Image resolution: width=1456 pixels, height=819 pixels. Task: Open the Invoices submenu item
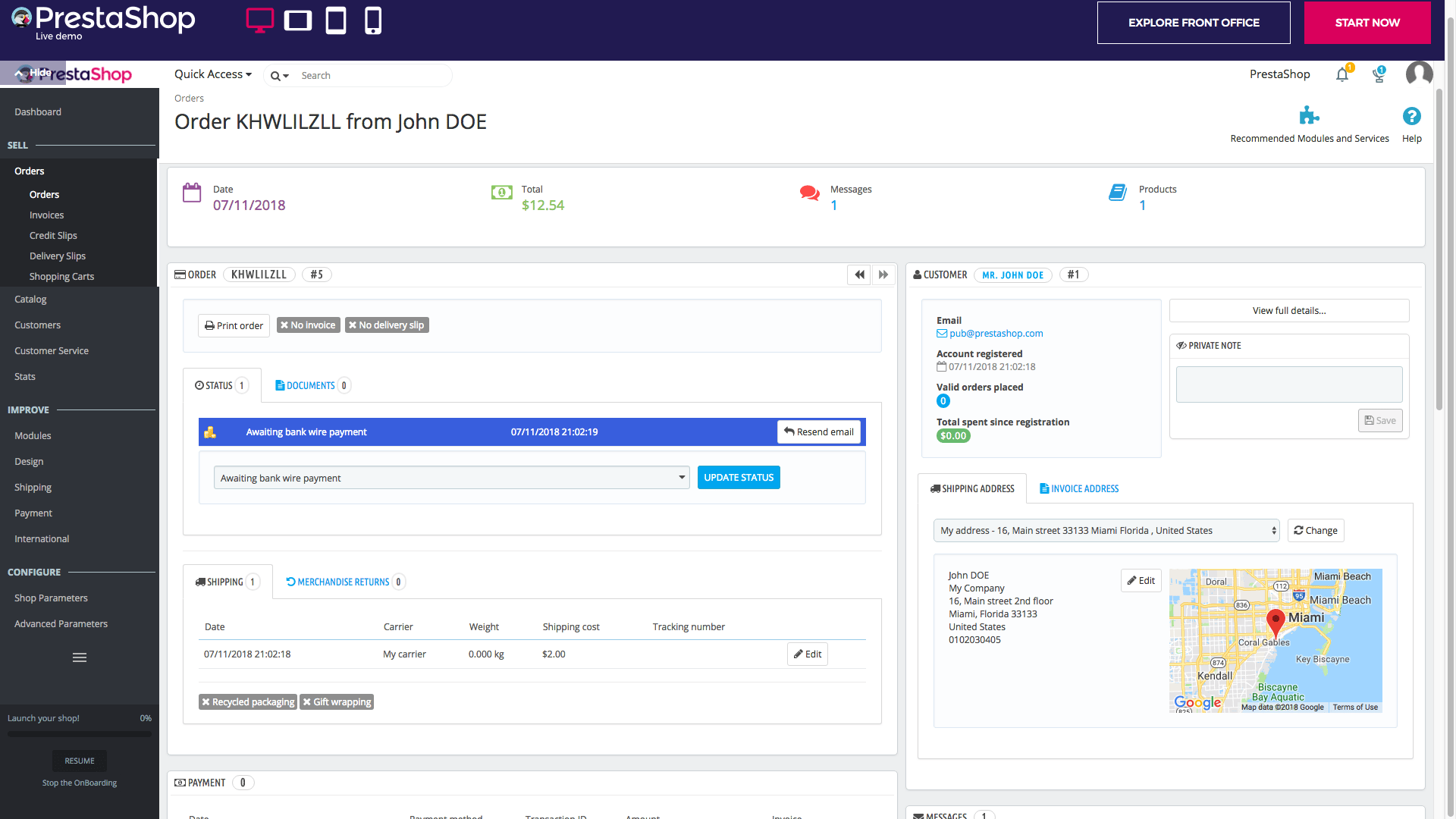46,215
